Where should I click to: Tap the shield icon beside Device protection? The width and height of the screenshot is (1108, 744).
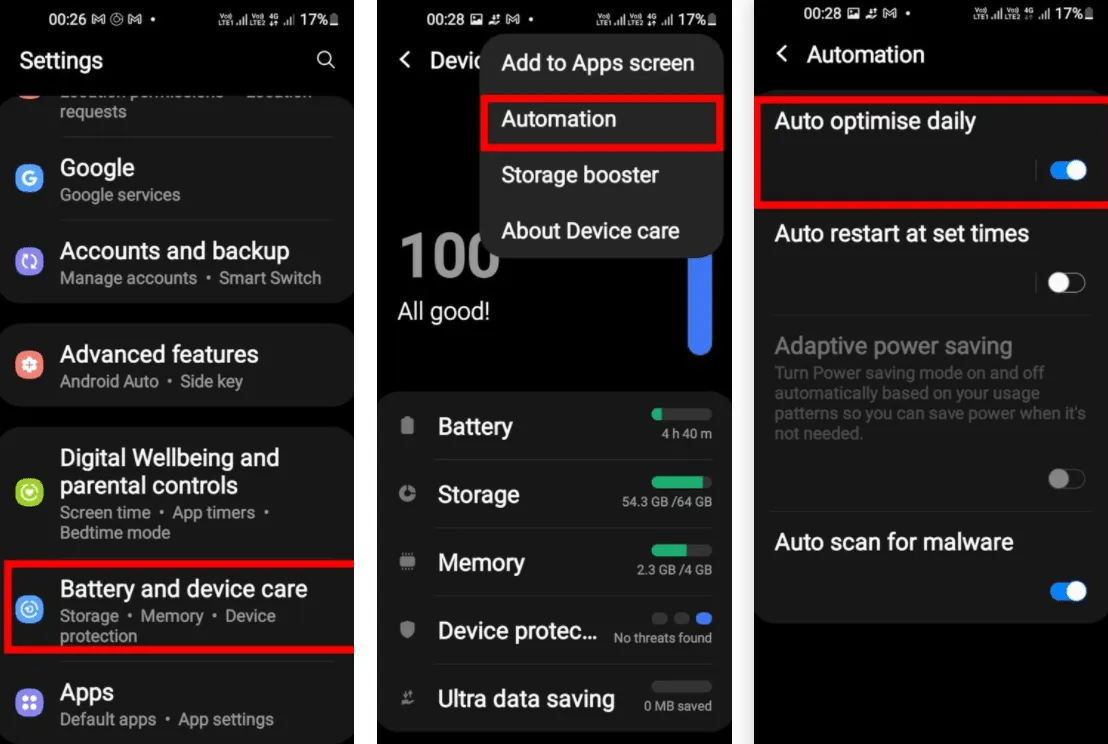[407, 630]
